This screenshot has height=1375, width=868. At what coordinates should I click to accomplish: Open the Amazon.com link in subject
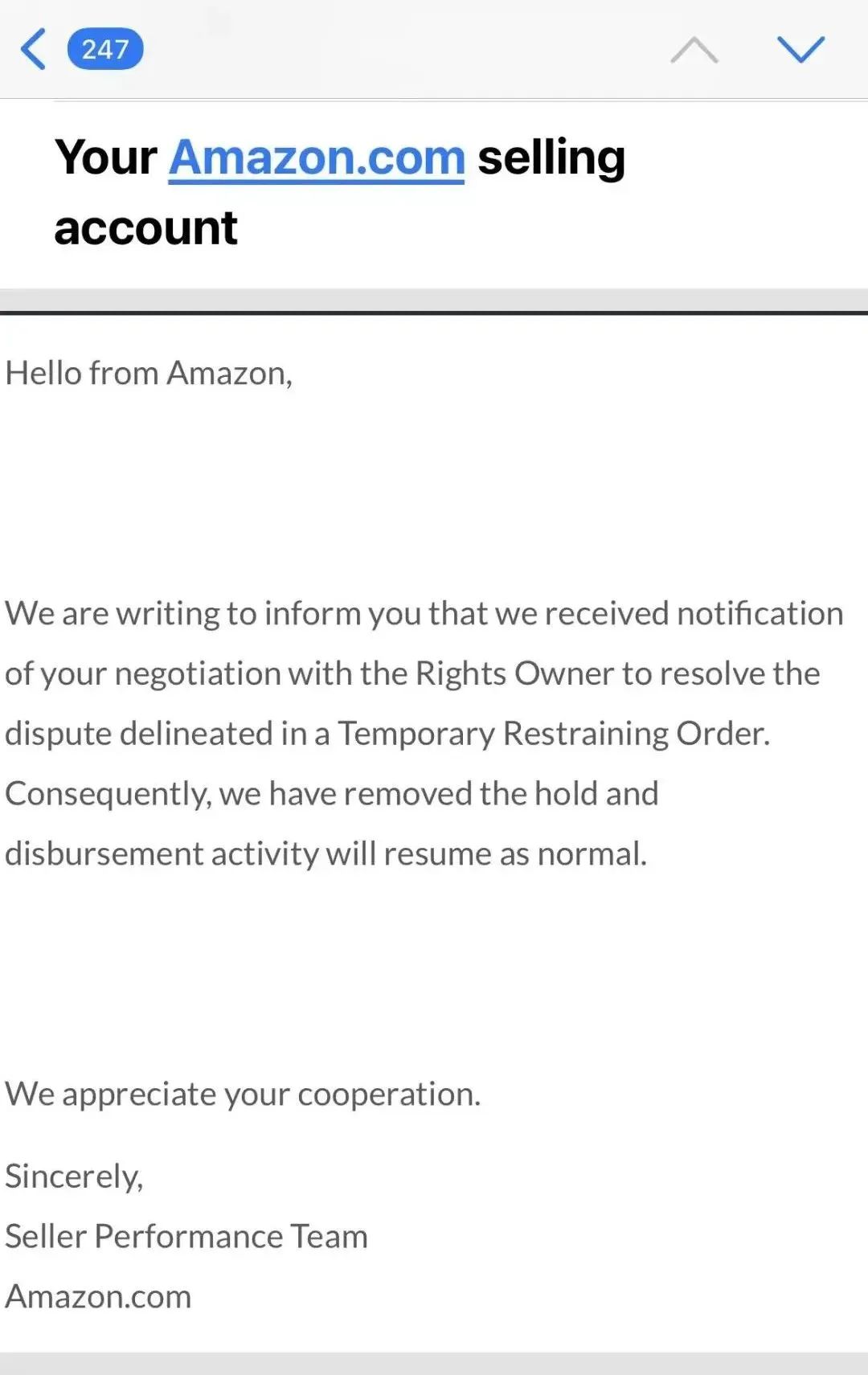click(317, 158)
